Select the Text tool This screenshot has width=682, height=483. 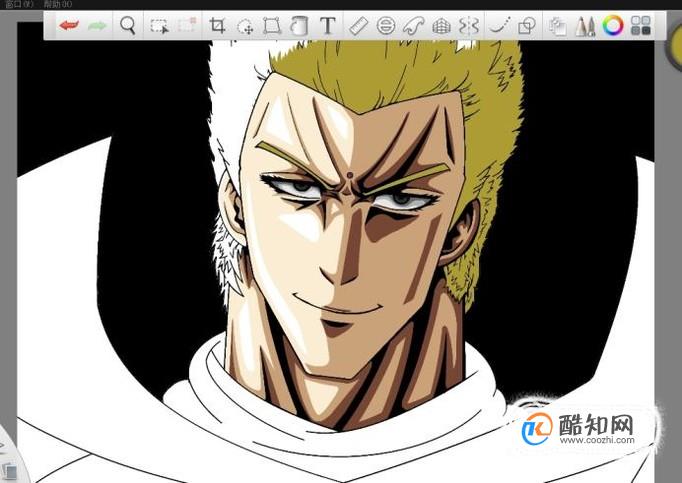(x=328, y=26)
